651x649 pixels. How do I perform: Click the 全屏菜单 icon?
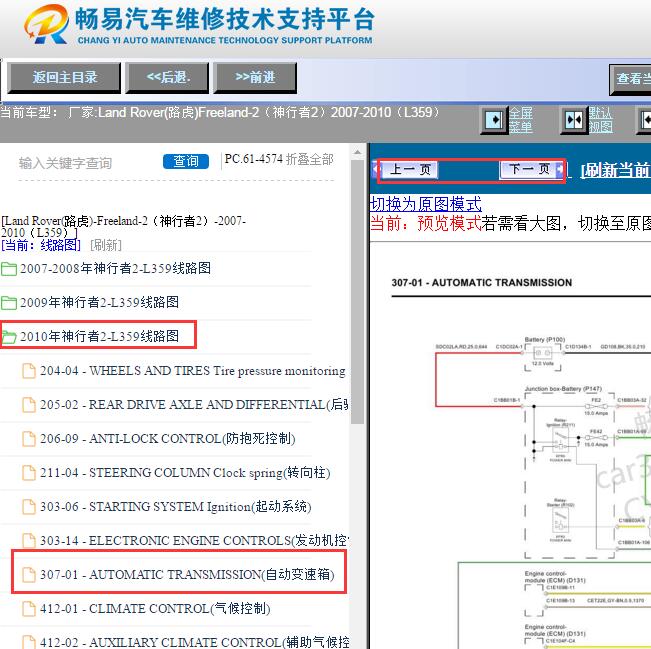[494, 120]
